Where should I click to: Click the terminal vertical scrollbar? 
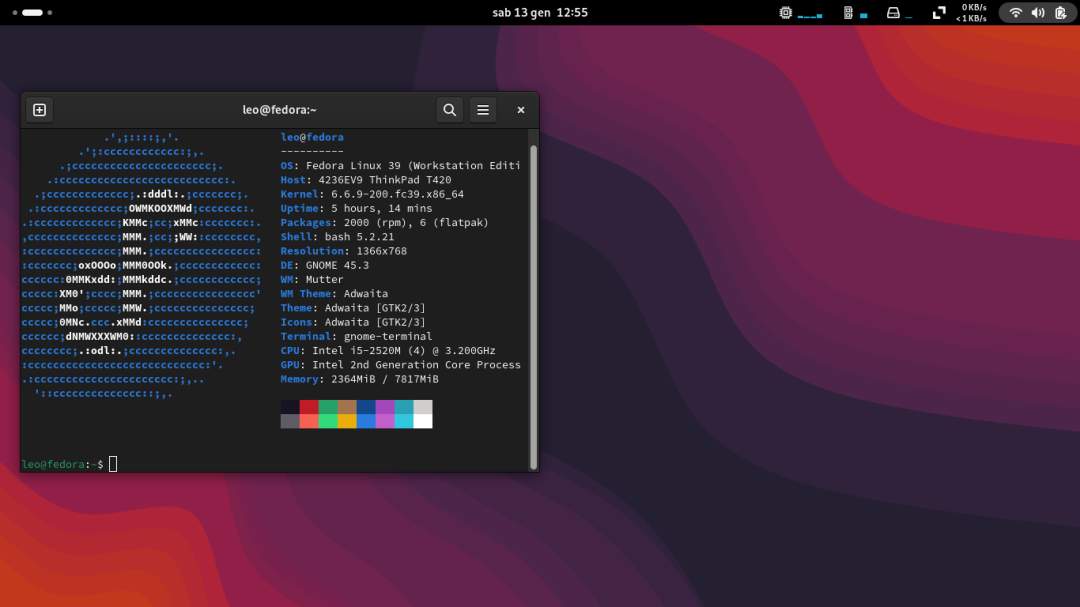[x=533, y=307]
